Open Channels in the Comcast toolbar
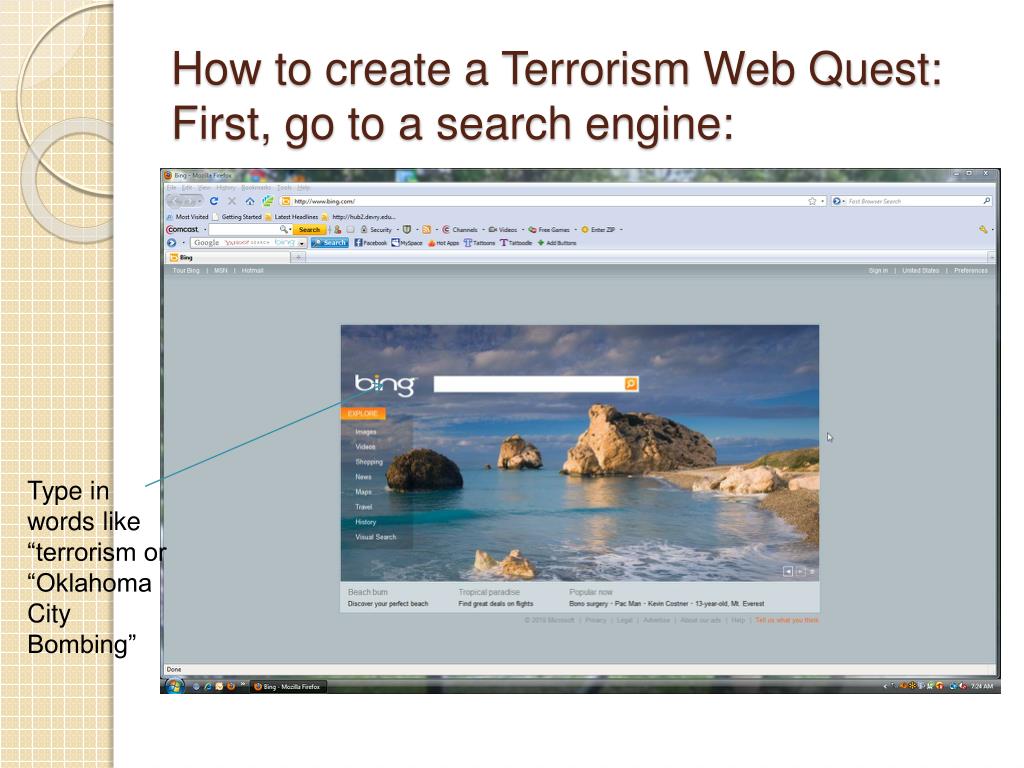This screenshot has width=1024, height=768. 460,229
